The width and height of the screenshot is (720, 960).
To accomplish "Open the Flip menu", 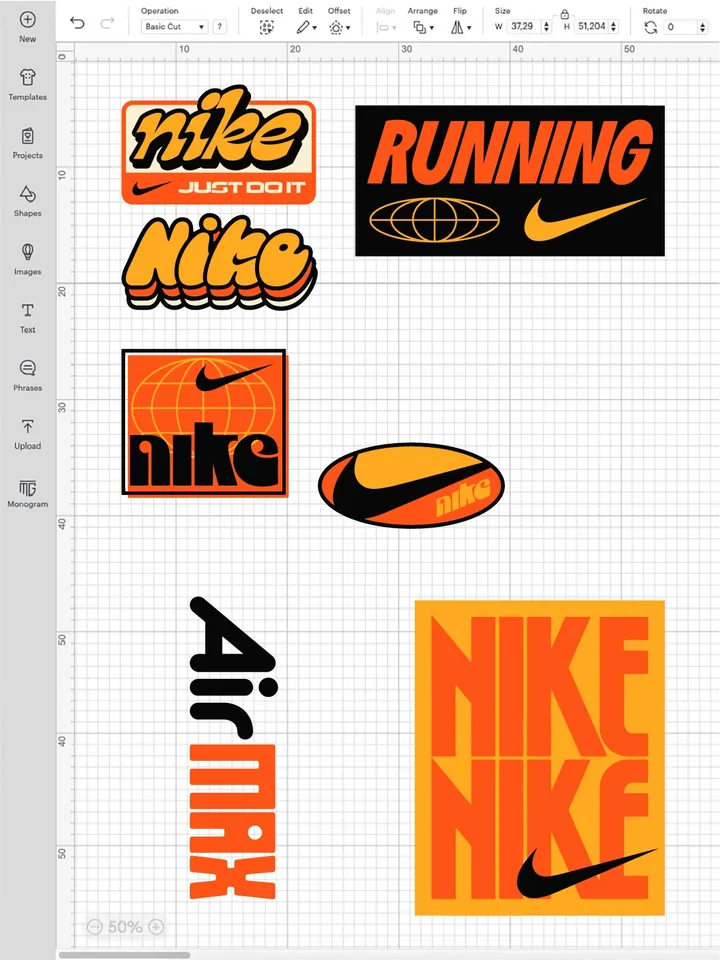I will click(459, 28).
